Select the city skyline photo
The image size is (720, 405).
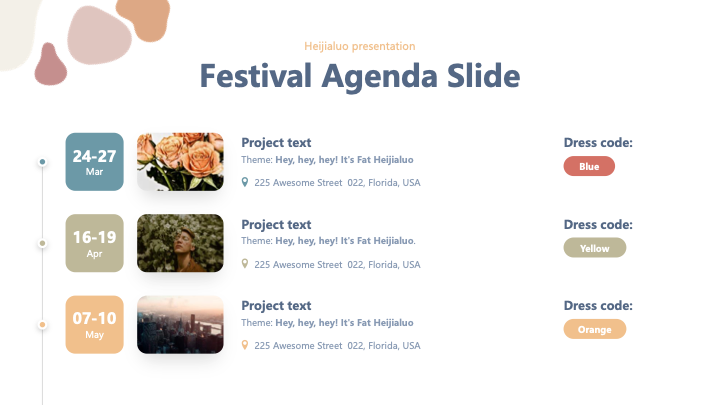[x=180, y=324]
